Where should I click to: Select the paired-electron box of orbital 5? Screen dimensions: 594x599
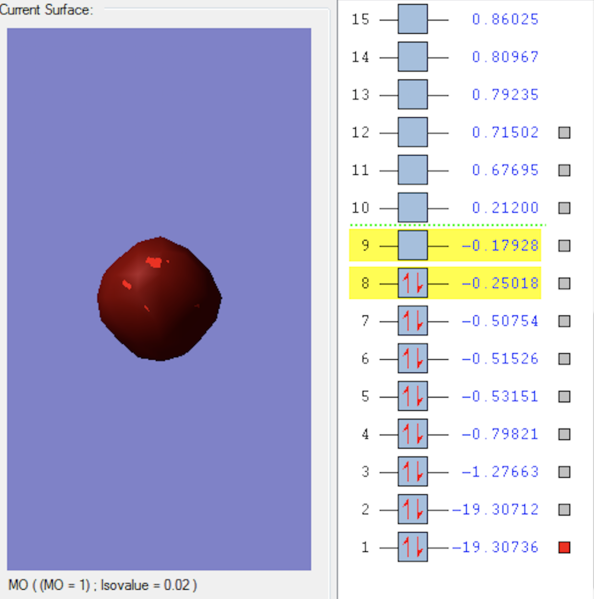[413, 396]
